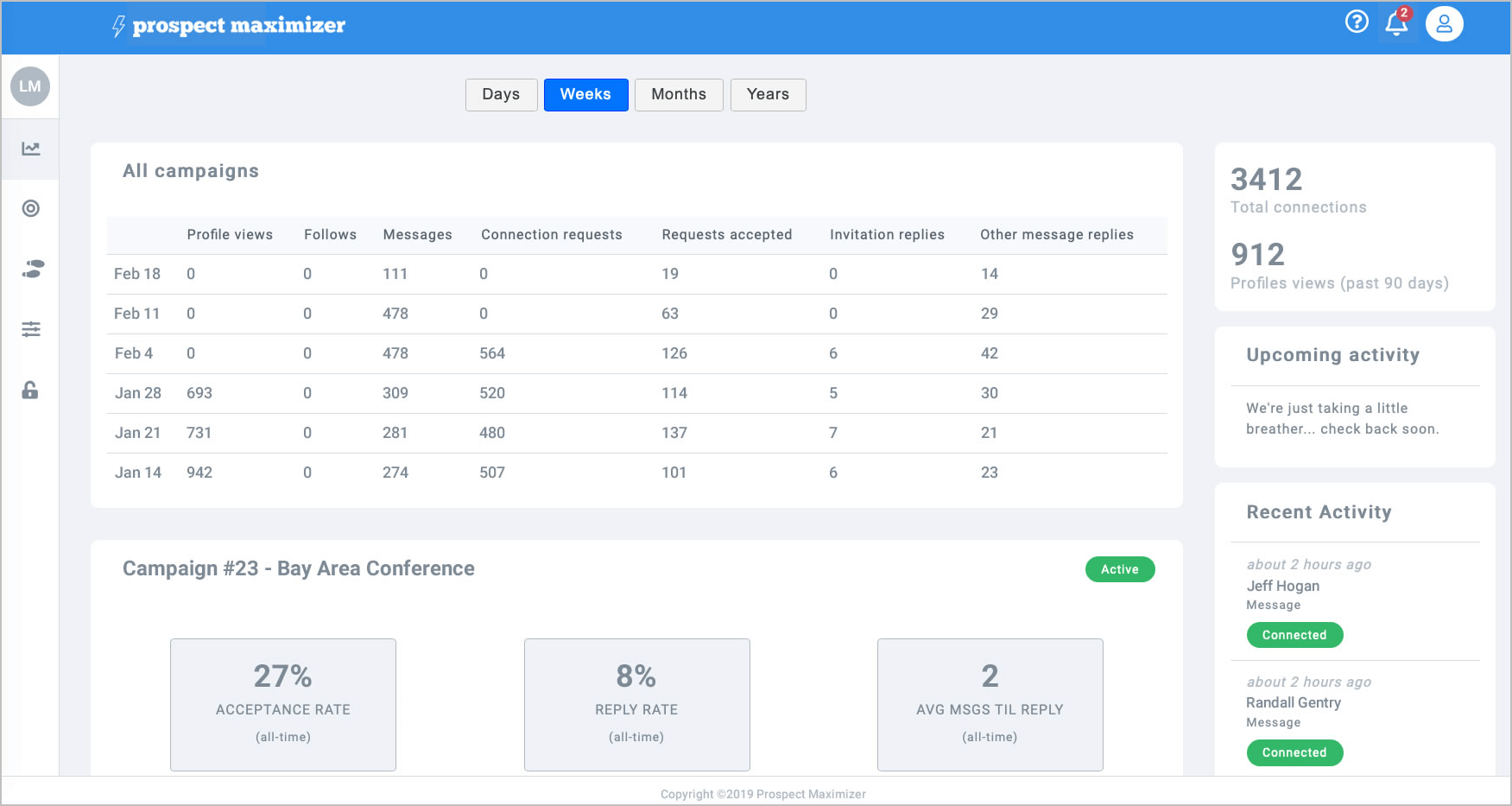Select the Feb 18 table row
The image size is (1512, 806).
click(x=636, y=274)
